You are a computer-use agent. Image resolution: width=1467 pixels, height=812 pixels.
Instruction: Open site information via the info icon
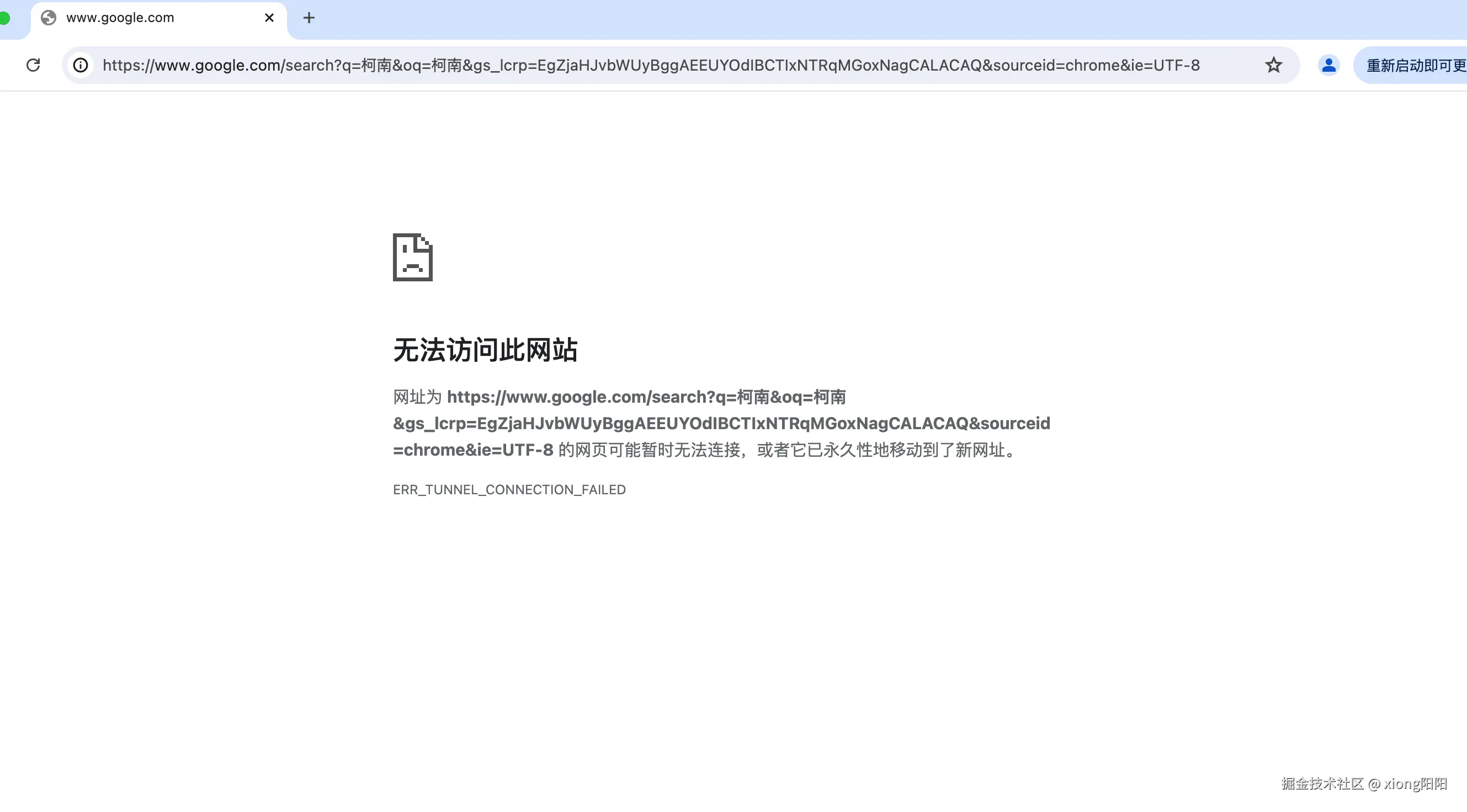pyautogui.click(x=80, y=65)
